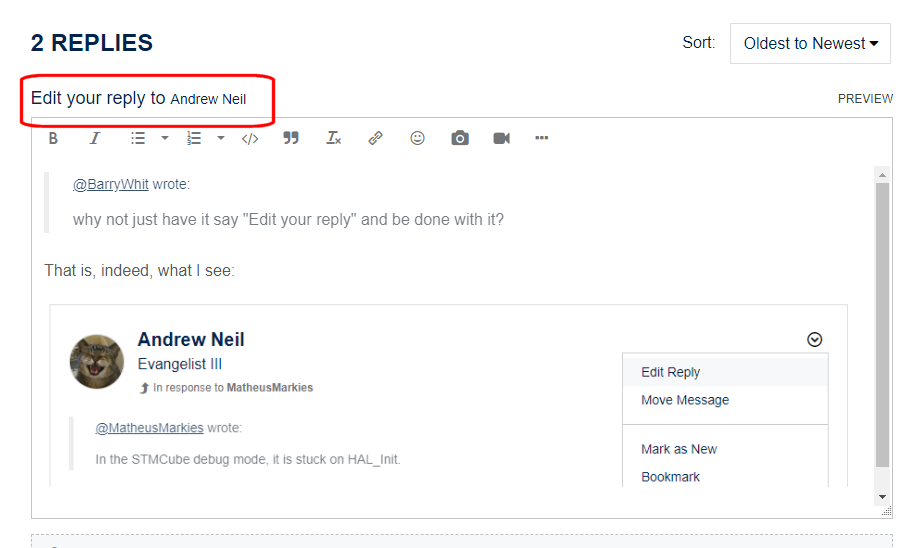The width and height of the screenshot is (904, 548).
Task: Place cursor in 'That is, indeed, what I see:' text
Action: click(140, 271)
